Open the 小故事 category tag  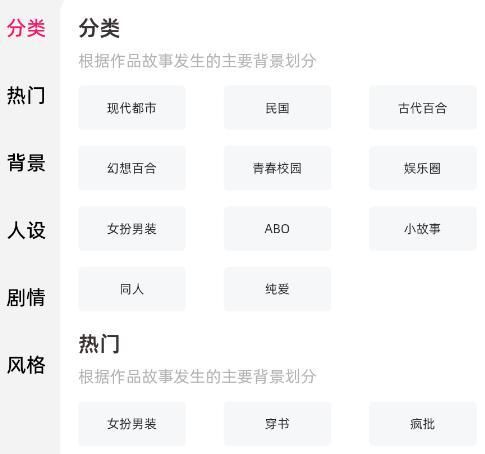coord(423,229)
